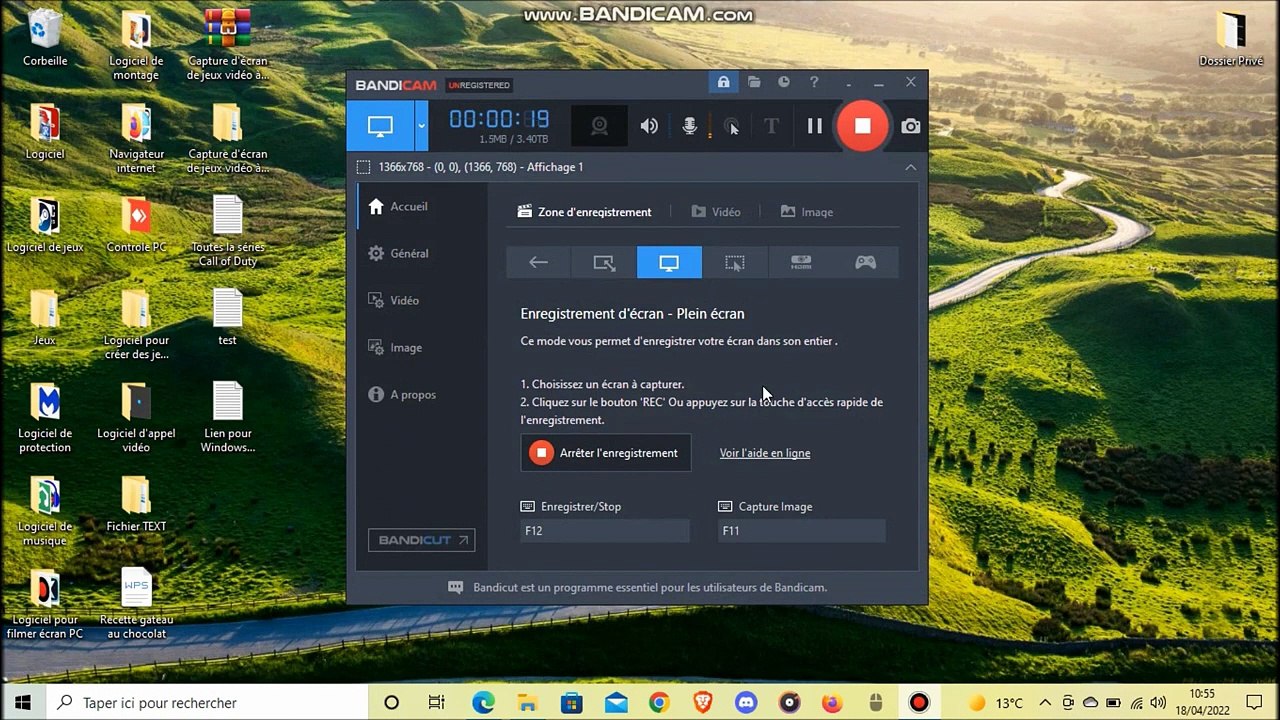The image size is (1280, 720).
Task: Open Bandicam help question mark
Action: pos(814,82)
